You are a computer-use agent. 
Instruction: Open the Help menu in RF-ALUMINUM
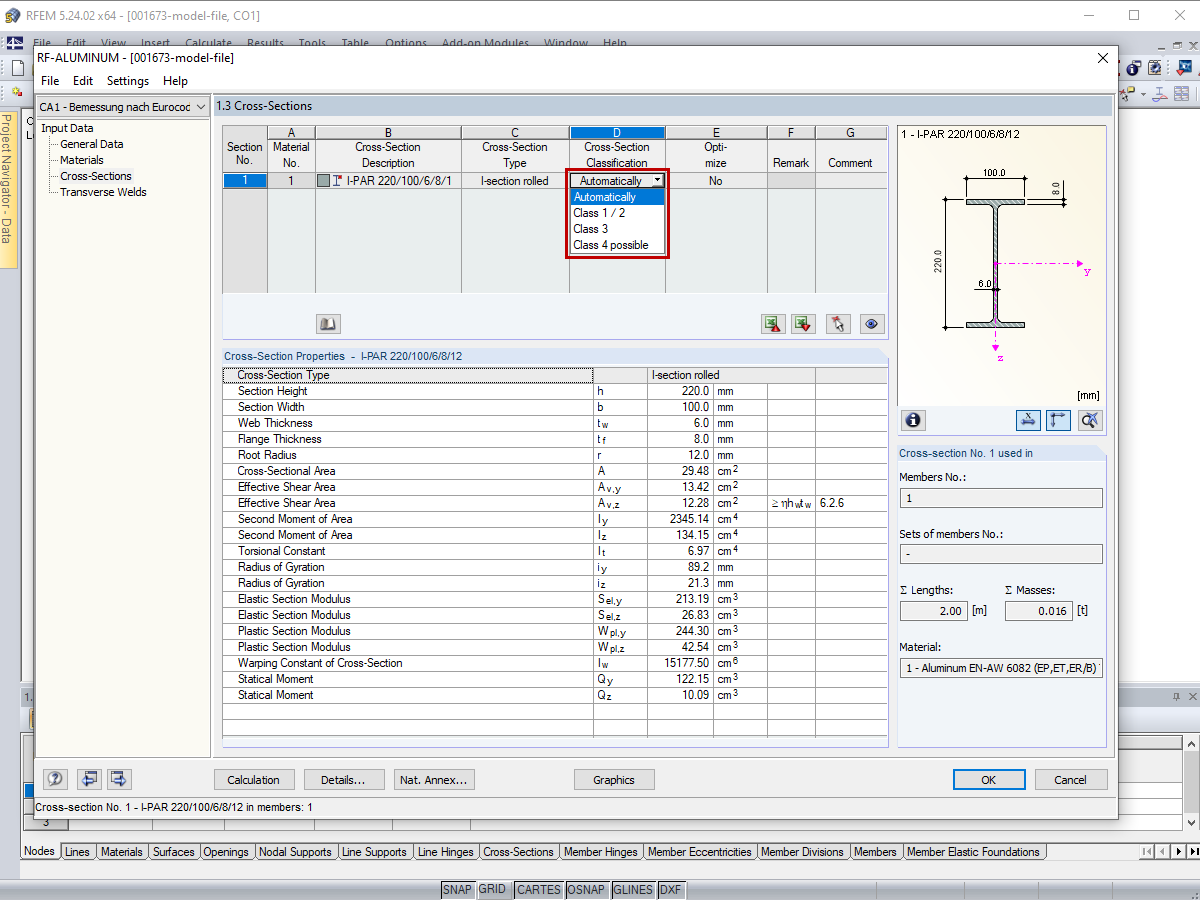[175, 81]
